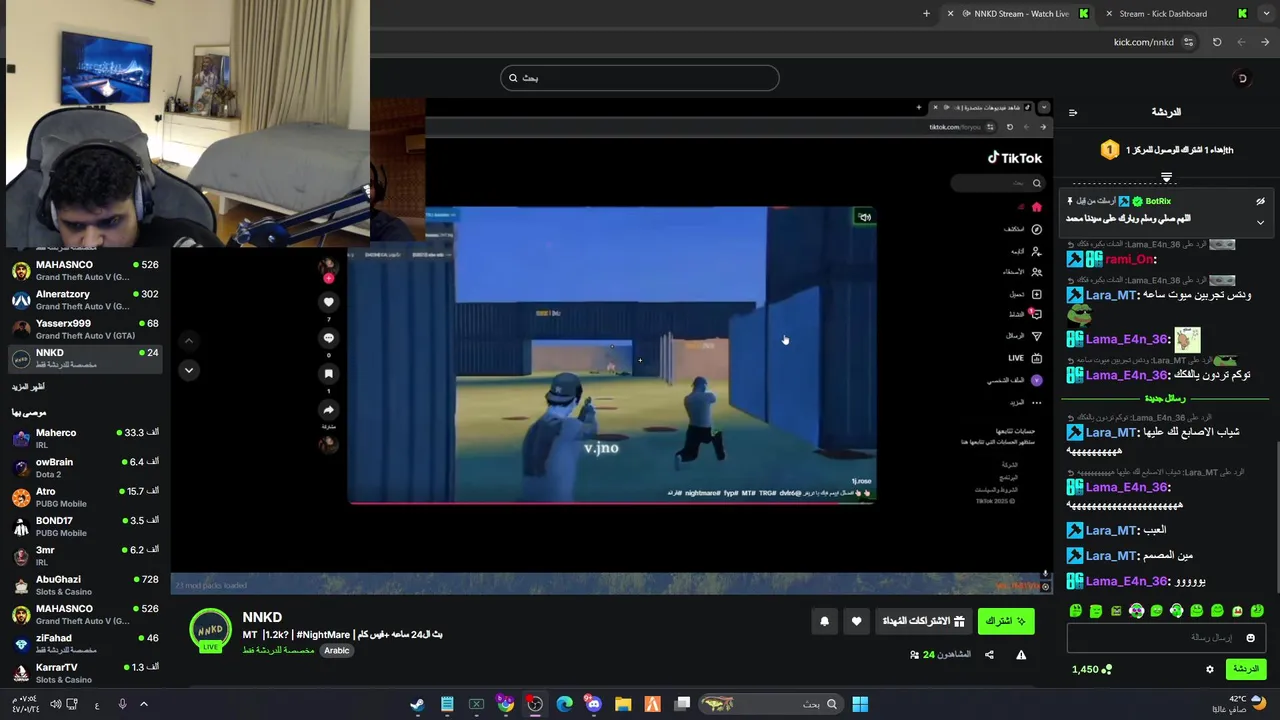Open Atro PUBG Mobile channel

(x=85, y=497)
